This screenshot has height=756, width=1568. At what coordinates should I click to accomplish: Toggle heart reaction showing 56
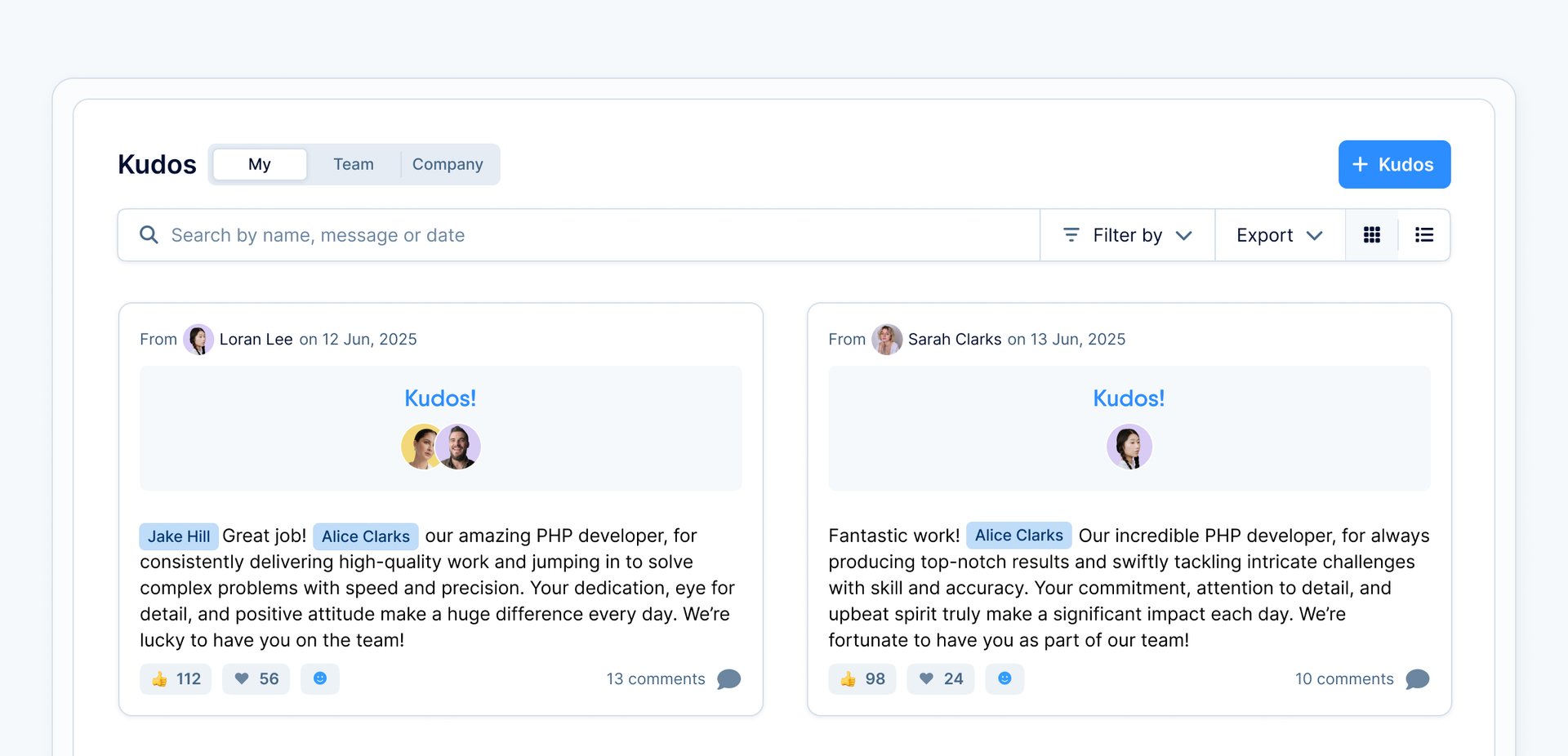pyautogui.click(x=256, y=678)
